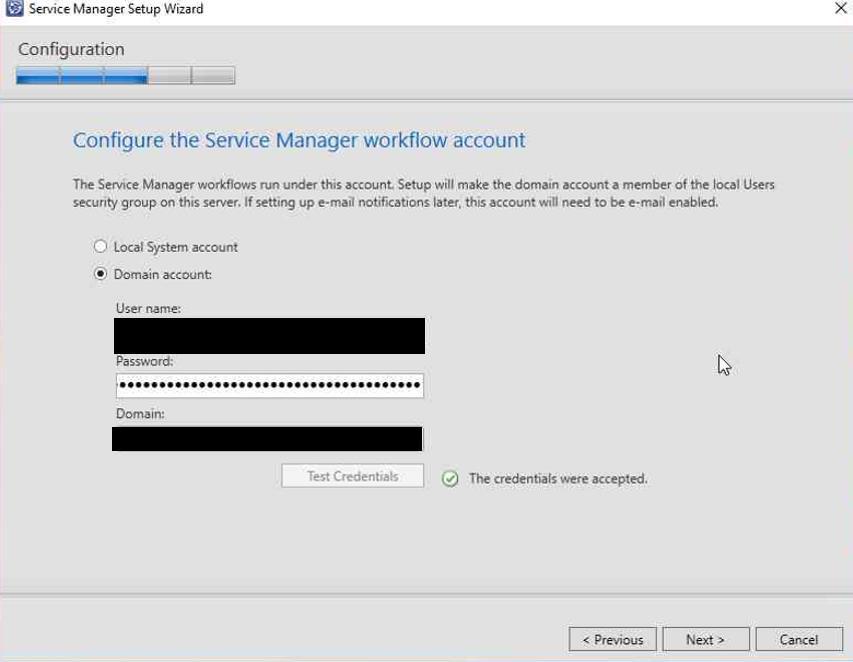
Task: Click the green credentials accepted checkmark icon
Action: 450,479
